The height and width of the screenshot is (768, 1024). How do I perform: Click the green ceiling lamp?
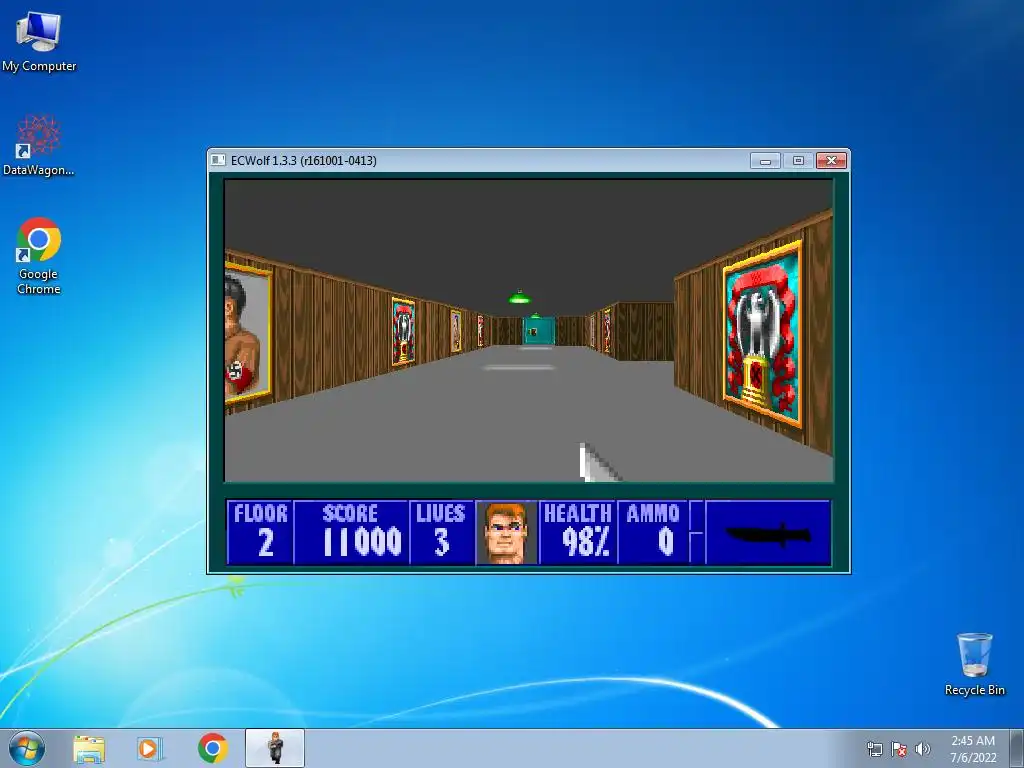520,298
